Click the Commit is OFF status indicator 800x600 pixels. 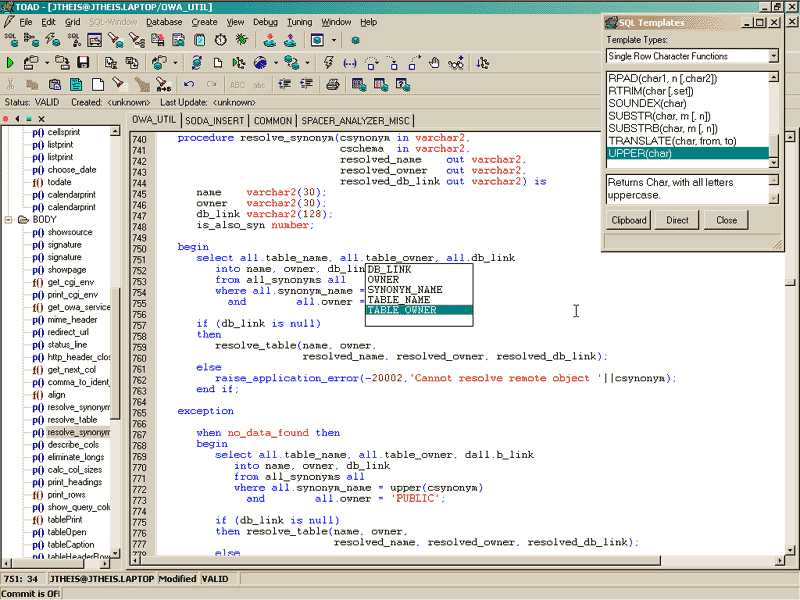point(31,594)
